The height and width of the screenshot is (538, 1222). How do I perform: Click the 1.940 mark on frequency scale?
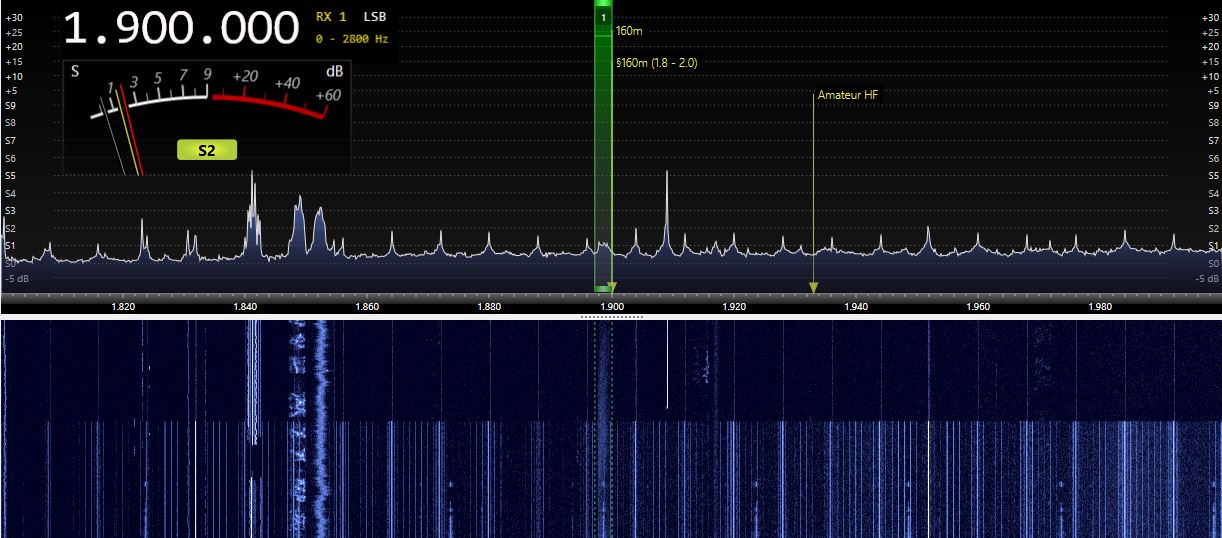pos(855,307)
